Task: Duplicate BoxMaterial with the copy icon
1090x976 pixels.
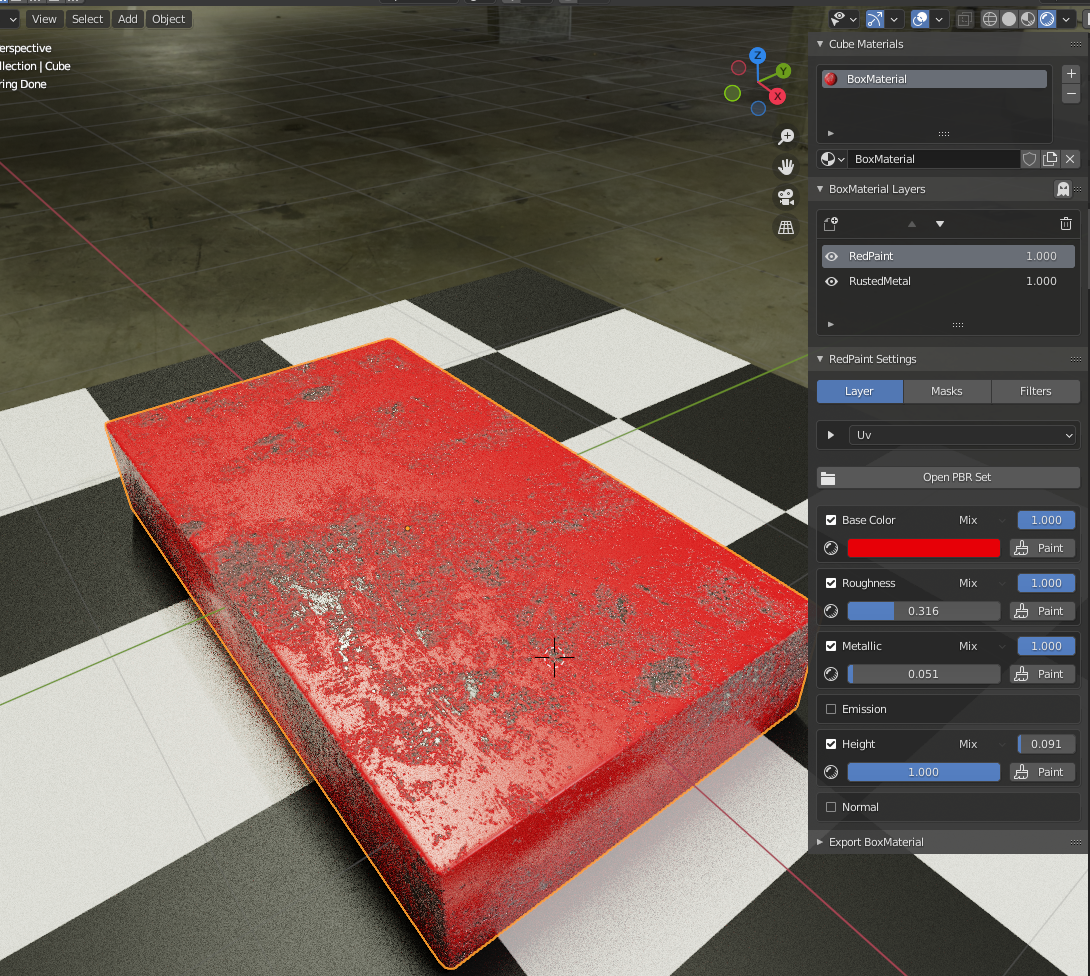Action: pyautogui.click(x=1050, y=159)
